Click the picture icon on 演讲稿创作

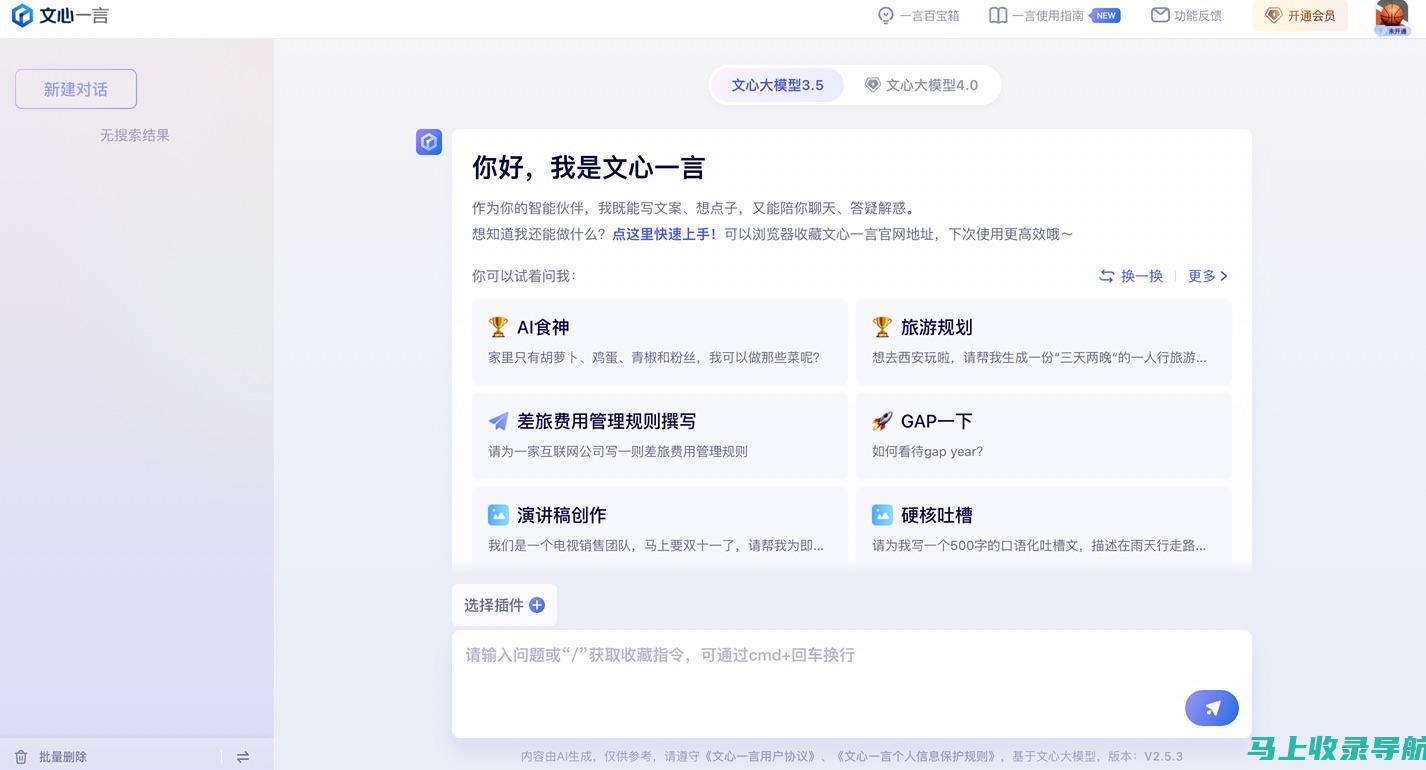498,515
